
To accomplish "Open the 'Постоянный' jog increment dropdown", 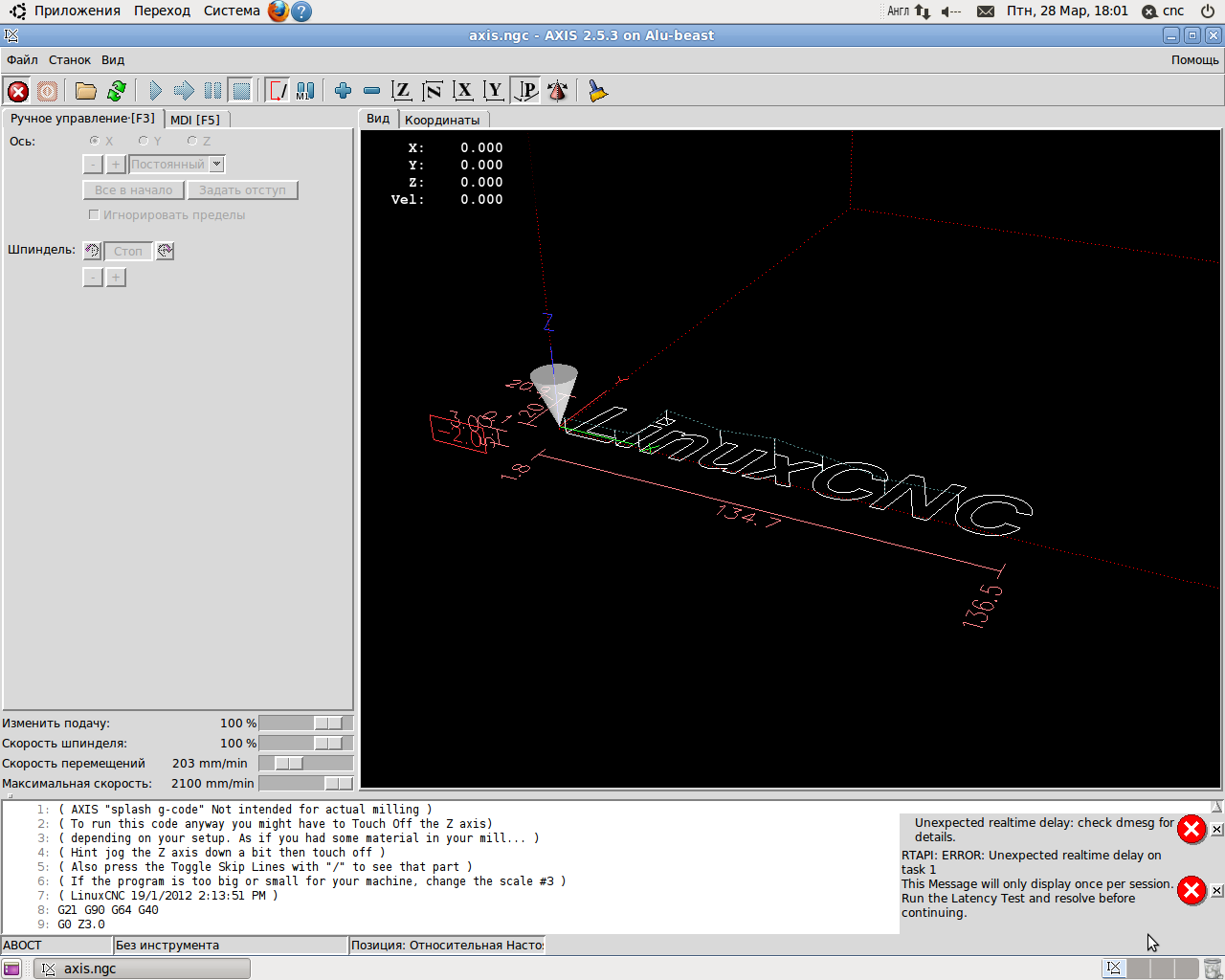I will (x=217, y=165).
